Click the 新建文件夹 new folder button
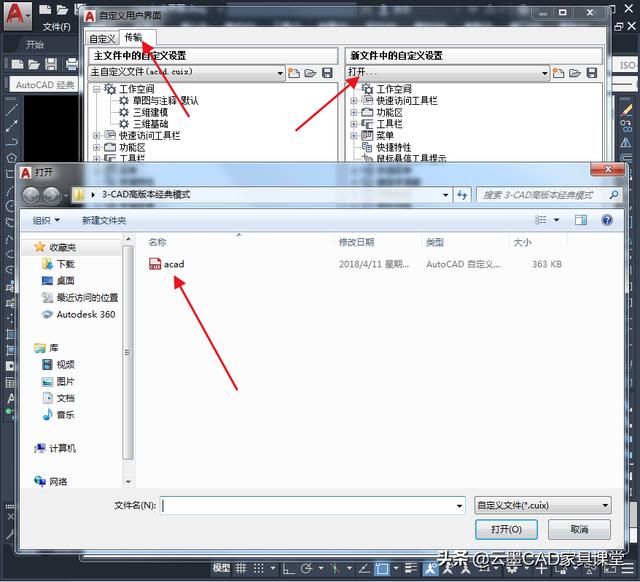 tap(104, 220)
